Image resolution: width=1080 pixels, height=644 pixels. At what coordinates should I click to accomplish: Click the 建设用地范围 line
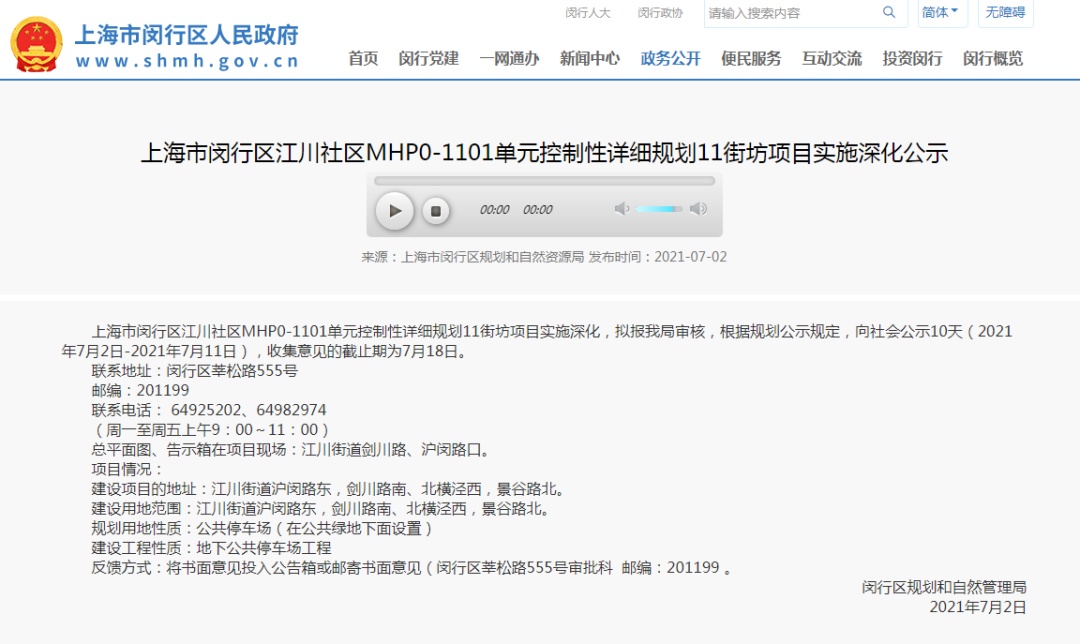(x=322, y=509)
